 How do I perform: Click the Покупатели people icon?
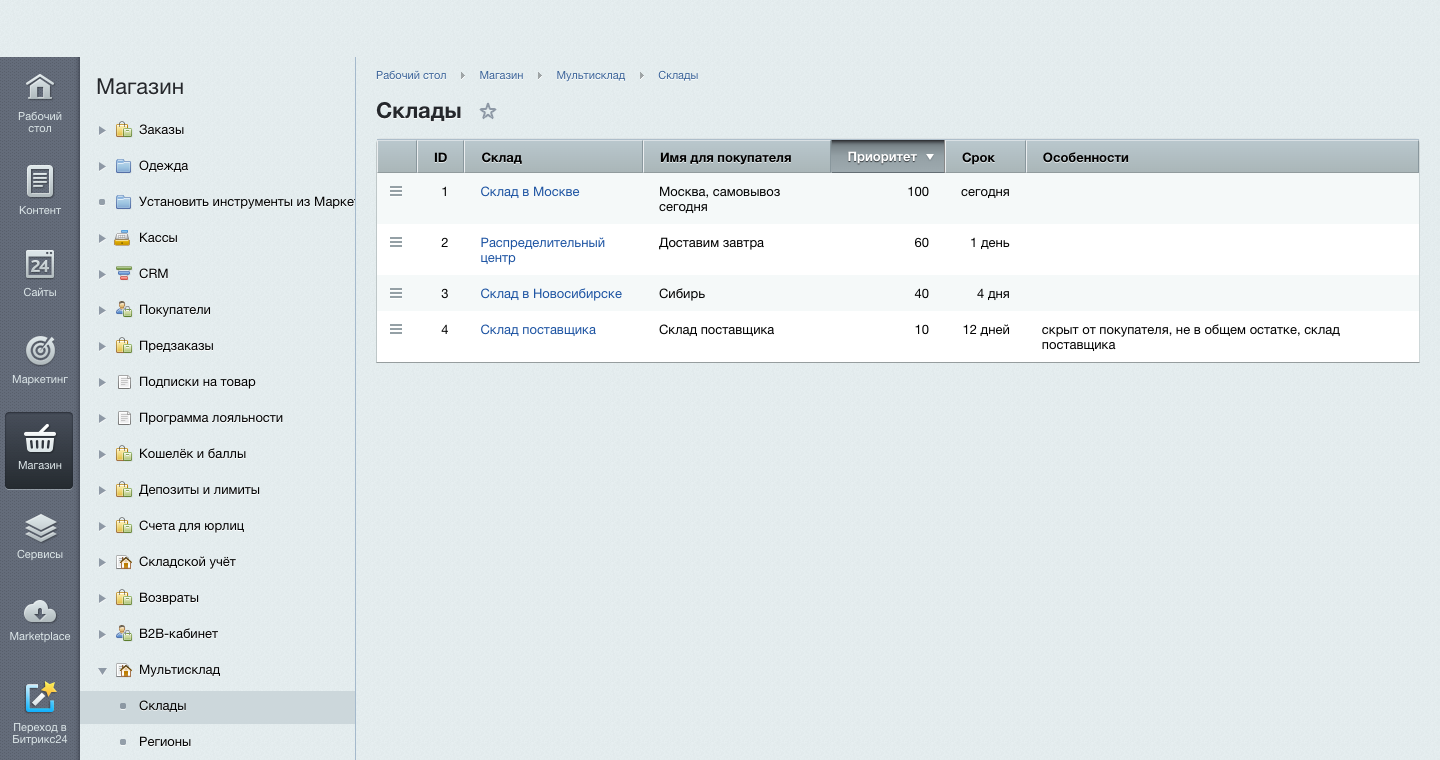(x=123, y=310)
